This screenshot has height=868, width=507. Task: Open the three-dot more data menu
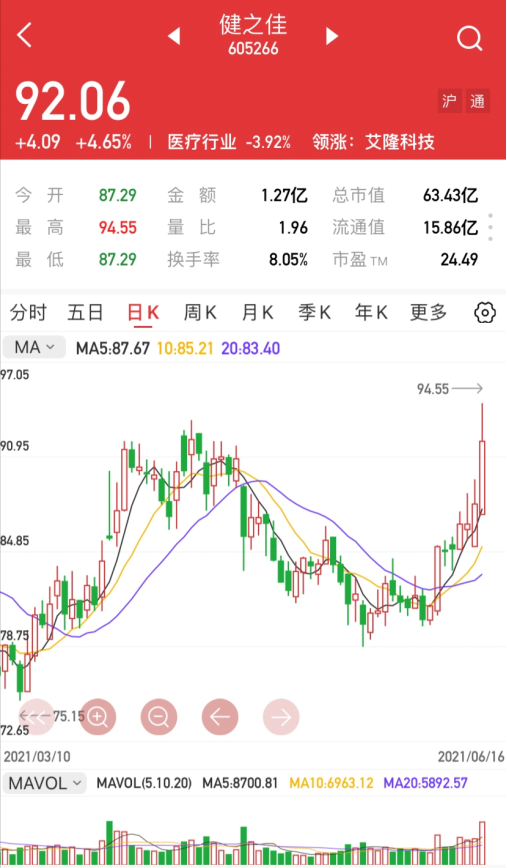click(x=491, y=227)
